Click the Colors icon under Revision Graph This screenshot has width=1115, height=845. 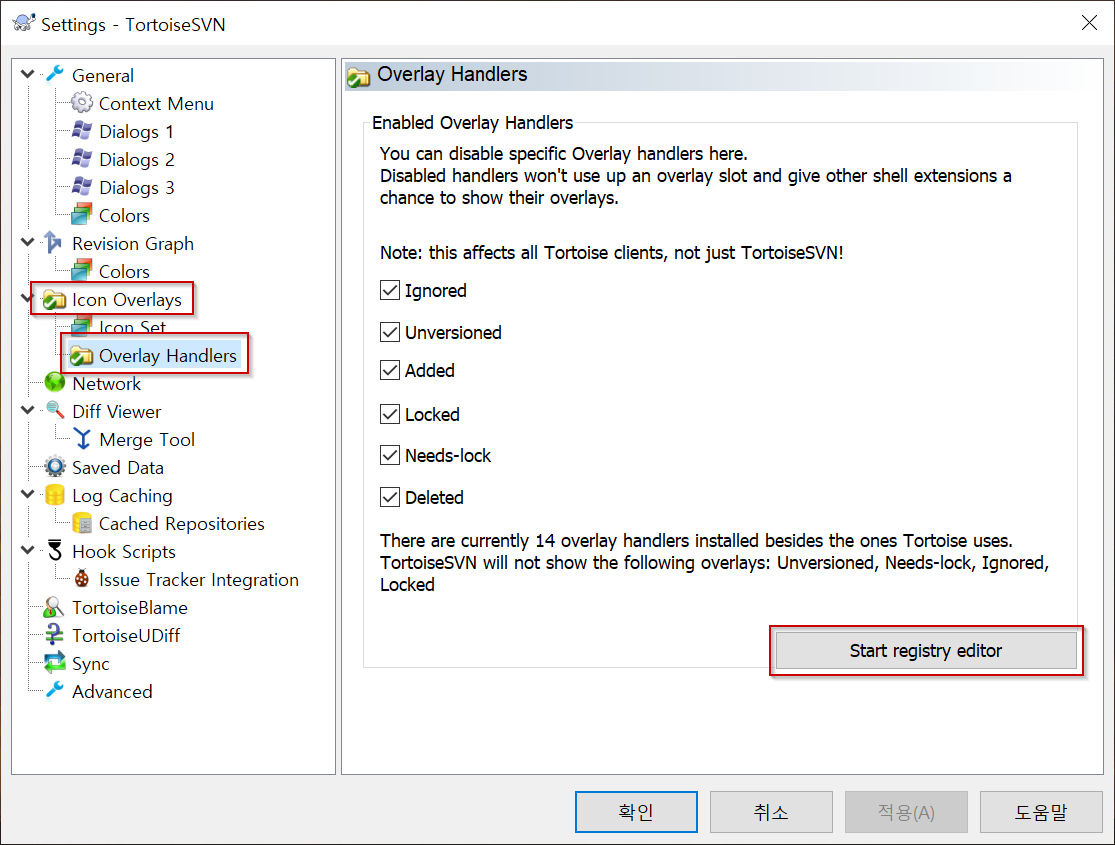82,270
